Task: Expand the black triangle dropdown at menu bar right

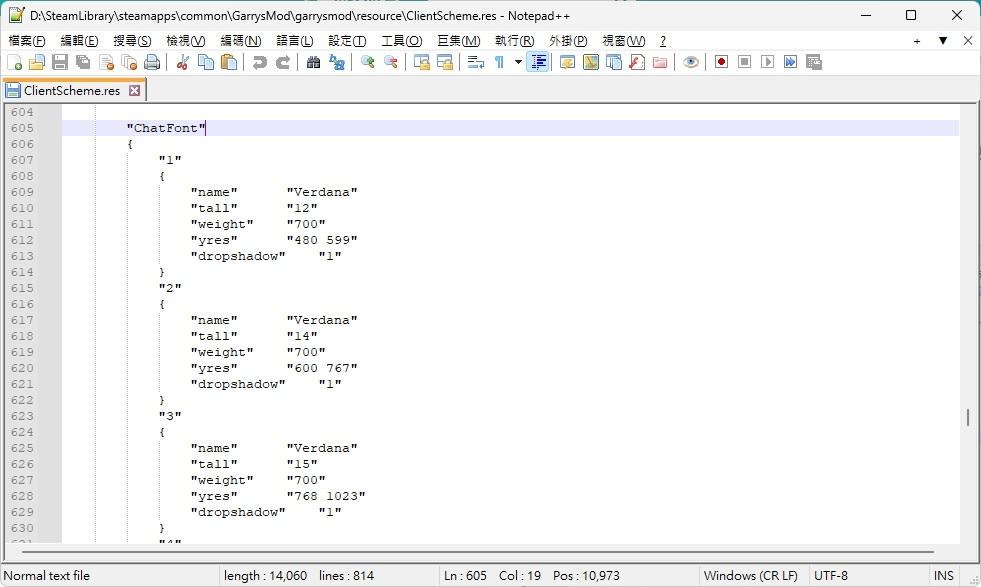Action: [x=942, y=41]
